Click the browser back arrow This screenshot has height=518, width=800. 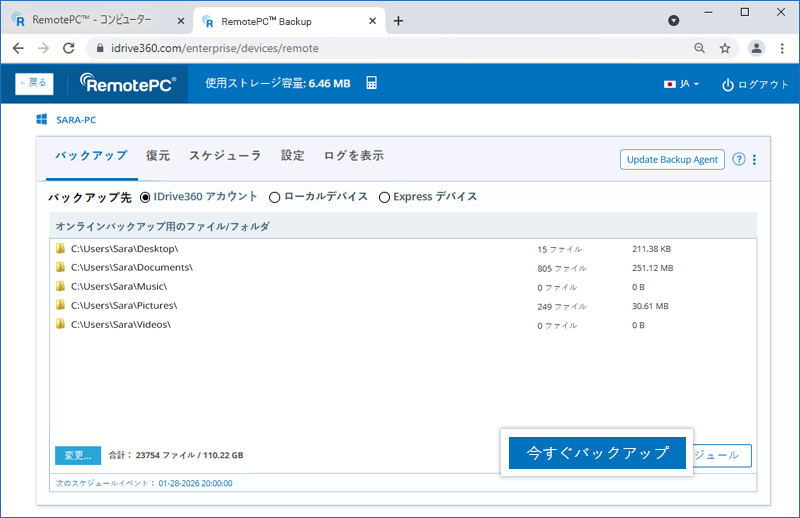[18, 48]
